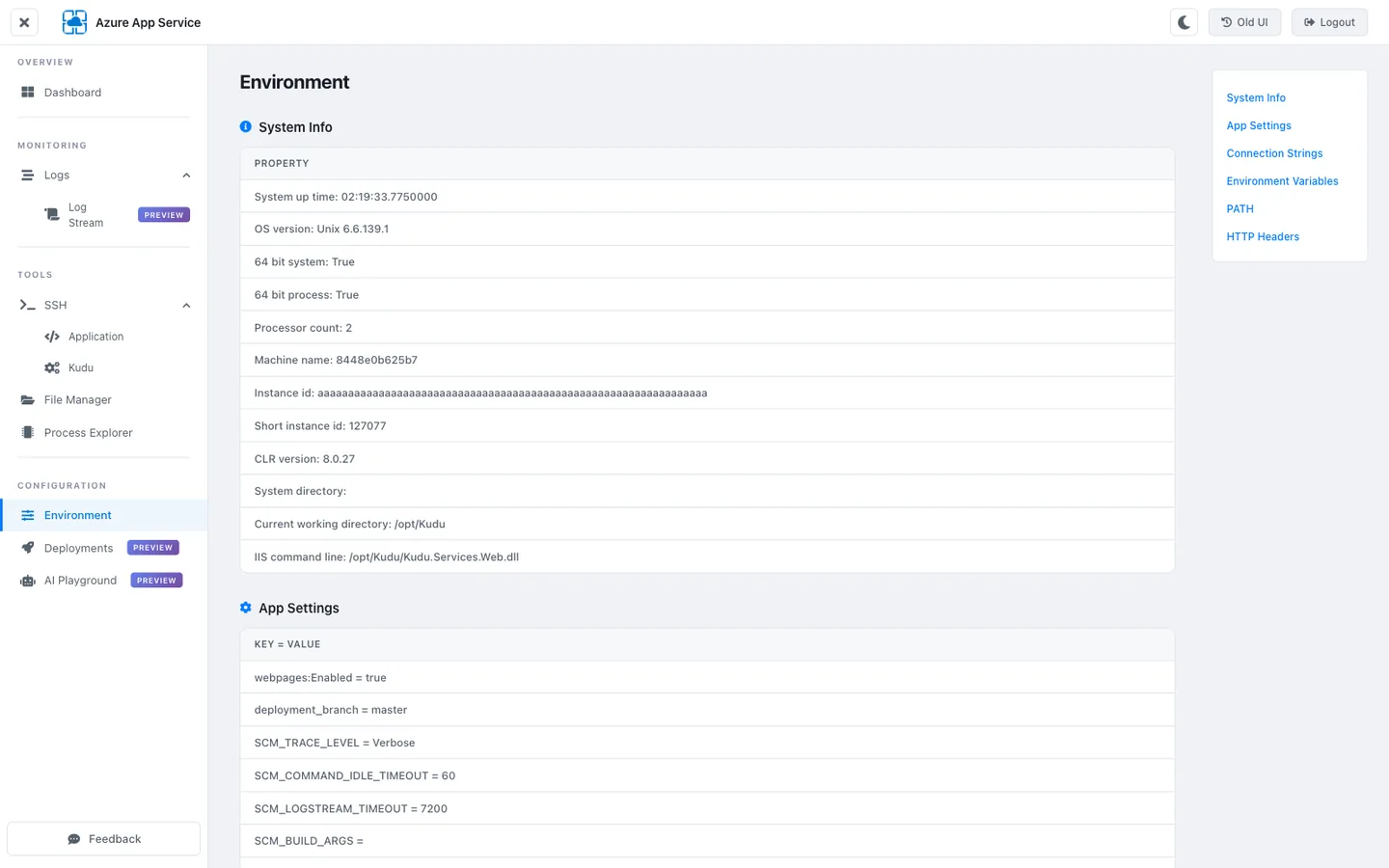1389x868 pixels.
Task: Click the OS version Unix 6.6.139.1 row
Action: (707, 230)
